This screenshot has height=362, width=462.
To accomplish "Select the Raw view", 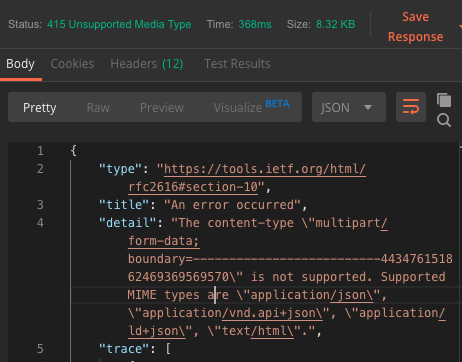I will pos(98,108).
